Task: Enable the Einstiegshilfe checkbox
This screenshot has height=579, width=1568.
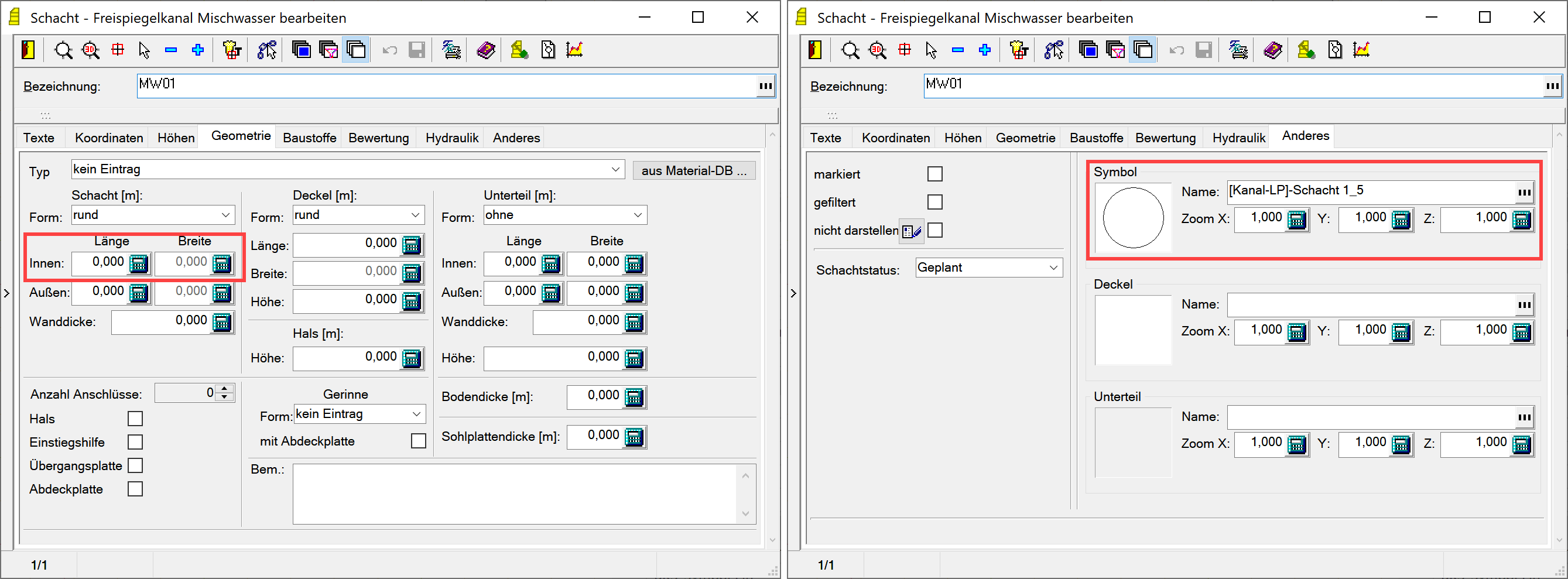Action: [x=135, y=442]
